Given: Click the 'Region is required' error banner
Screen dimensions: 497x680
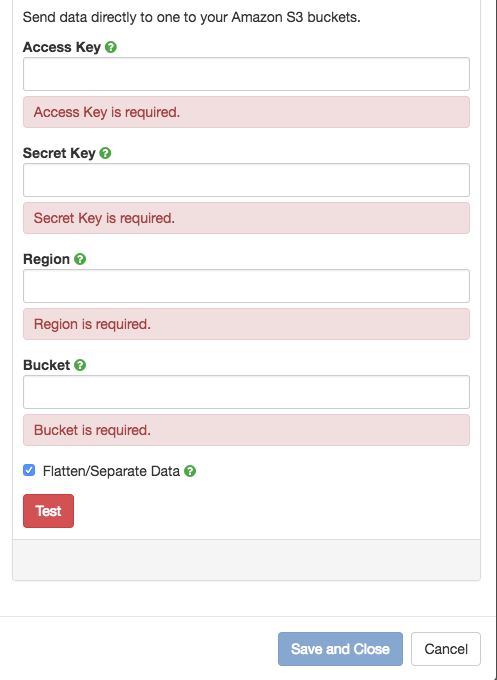Looking at the screenshot, I should point(246,324).
